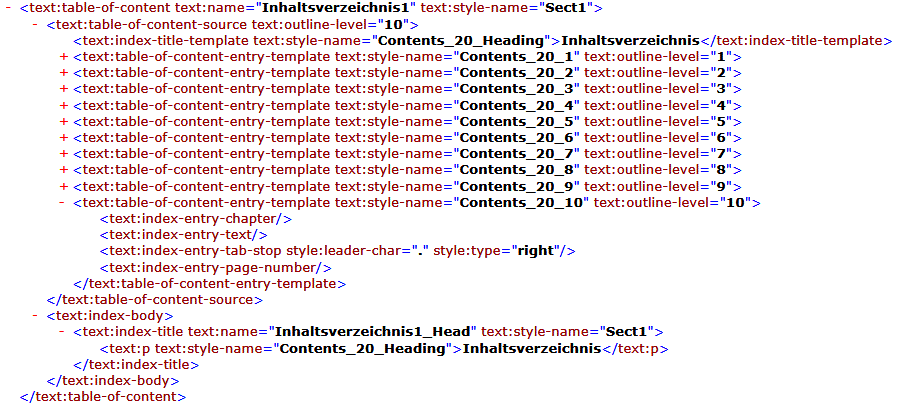Expand the Contents_20_8 entry template
This screenshot has height=403, width=906.
point(64,170)
